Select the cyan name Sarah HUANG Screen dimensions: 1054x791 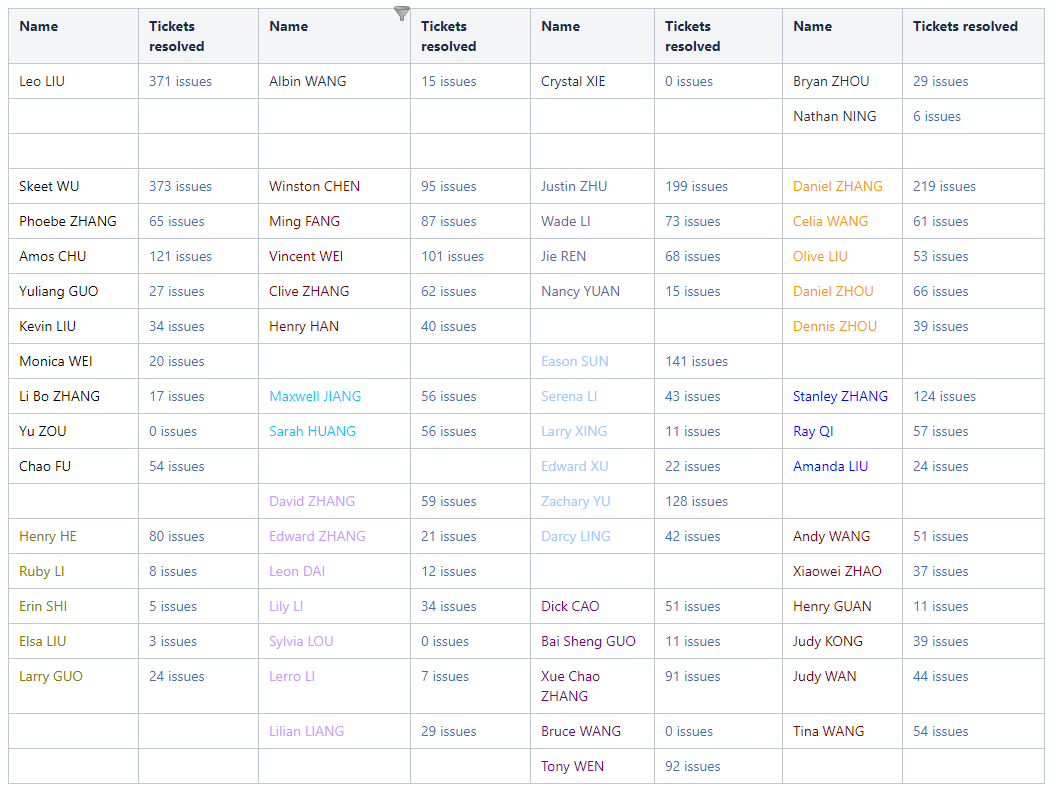pos(313,431)
